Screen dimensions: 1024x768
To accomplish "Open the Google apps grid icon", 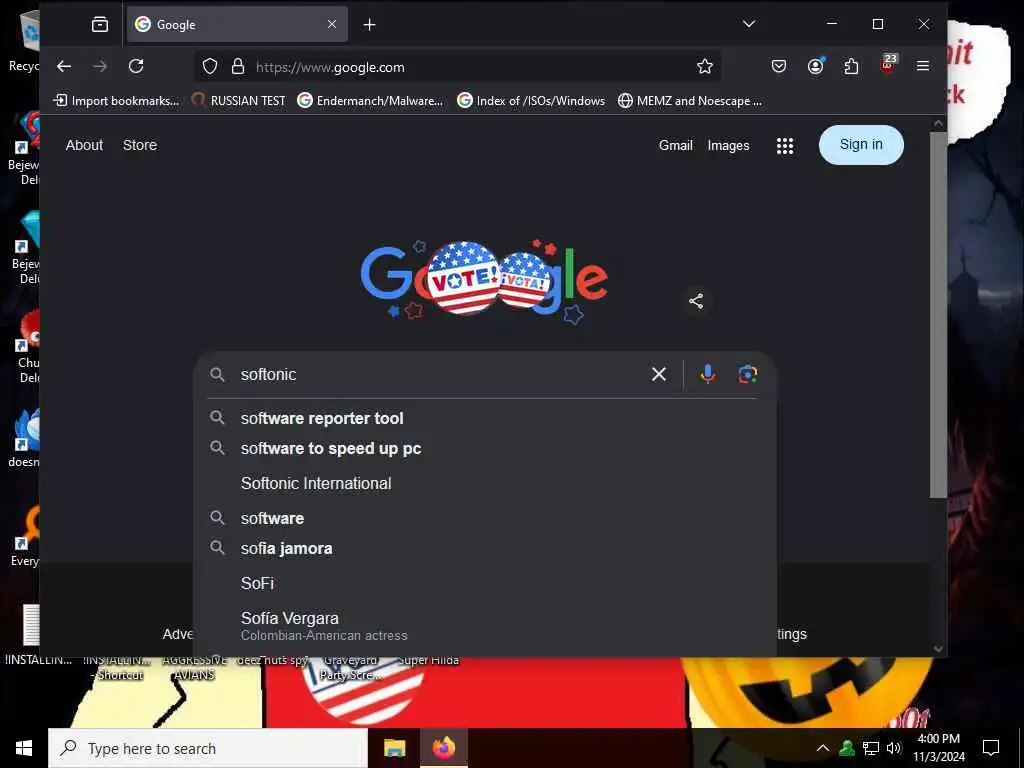I will pyautogui.click(x=785, y=146).
